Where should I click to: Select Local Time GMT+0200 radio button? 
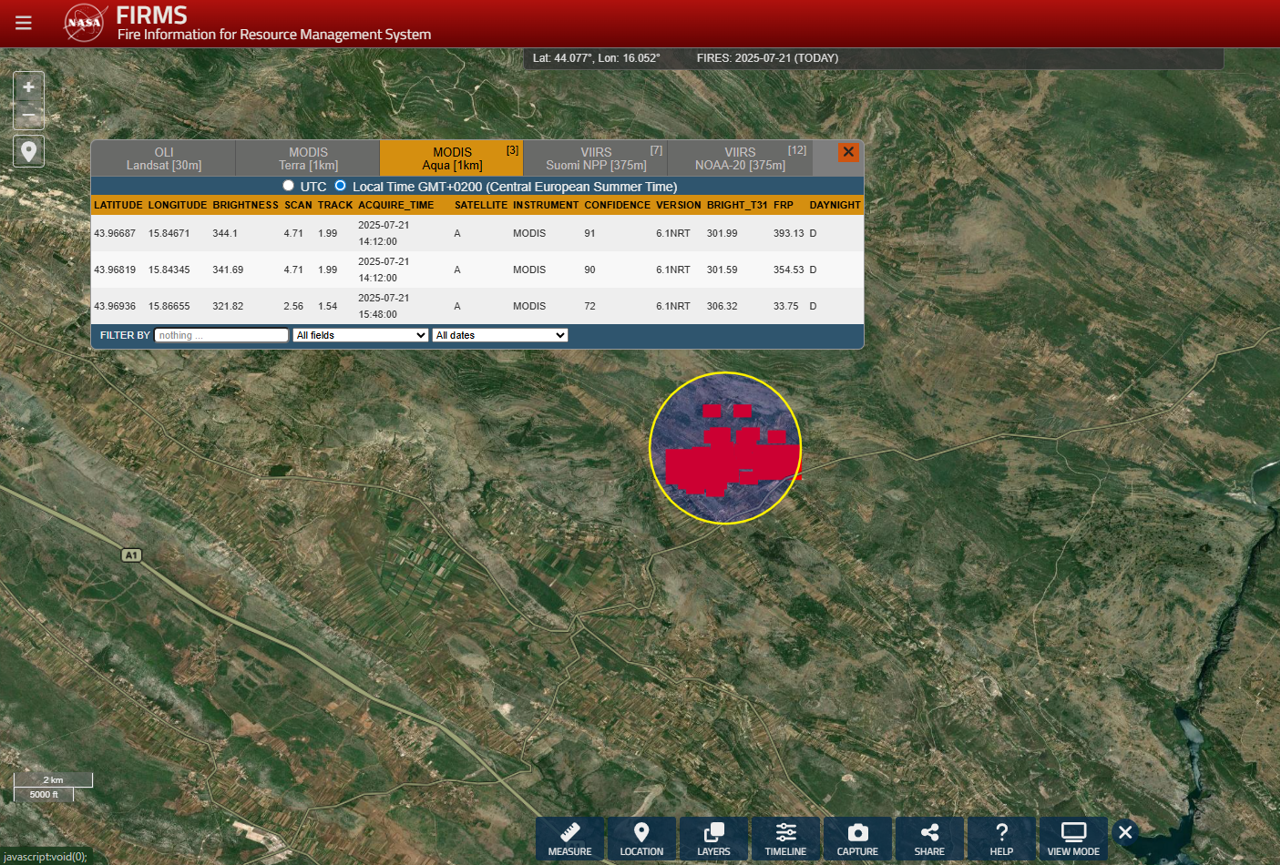(341, 186)
